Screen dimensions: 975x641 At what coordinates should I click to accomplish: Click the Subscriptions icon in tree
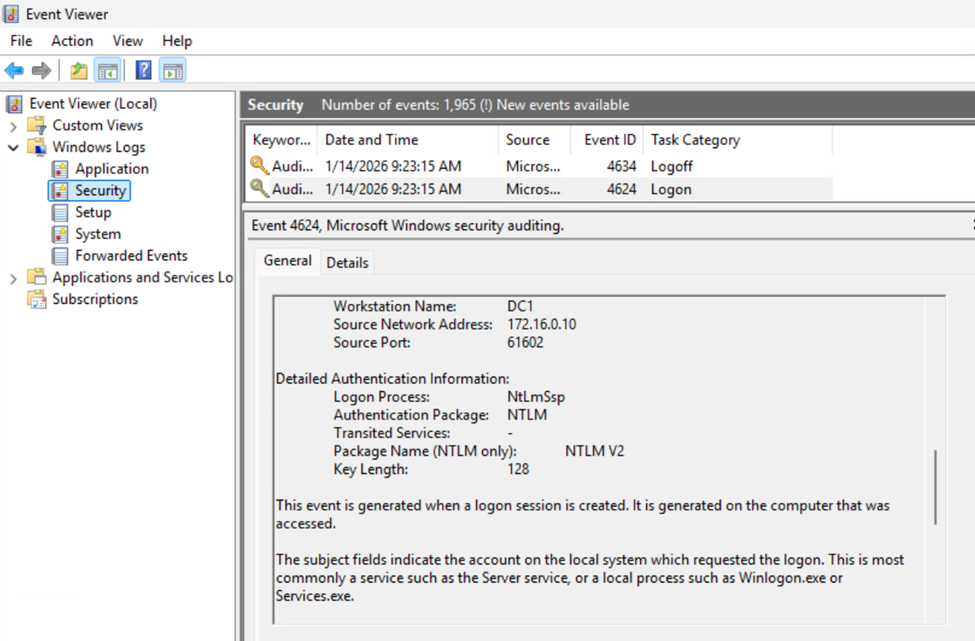(37, 299)
